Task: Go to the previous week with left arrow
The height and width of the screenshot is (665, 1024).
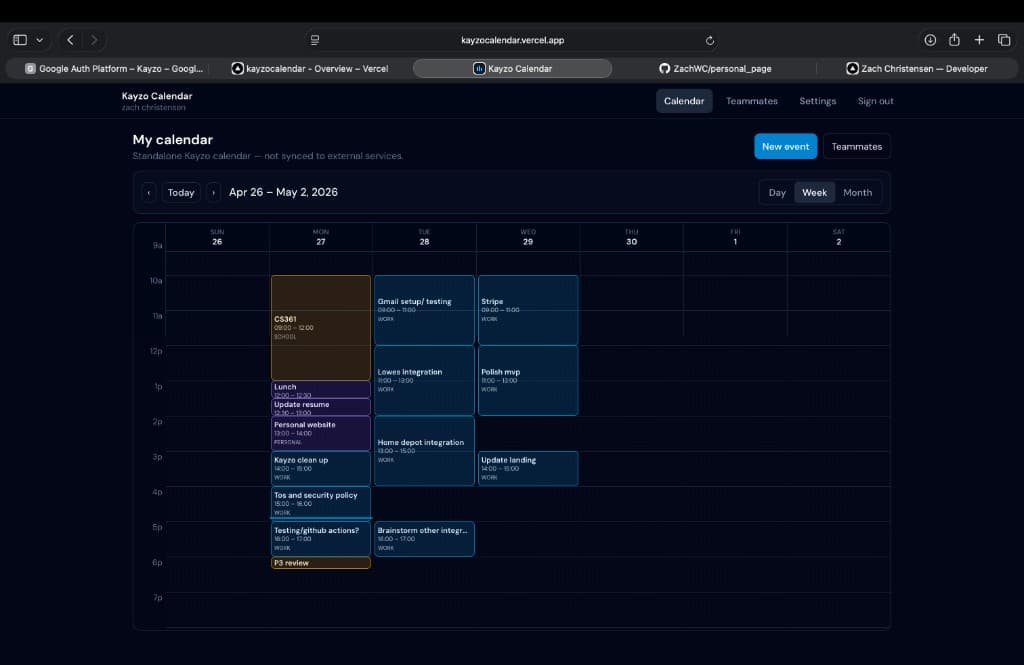Action: (148, 192)
